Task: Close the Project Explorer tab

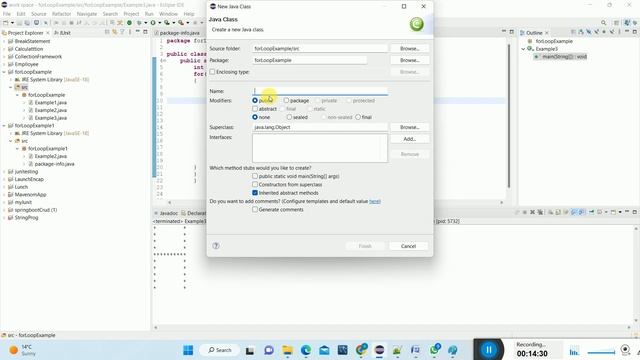Action: (x=48, y=33)
